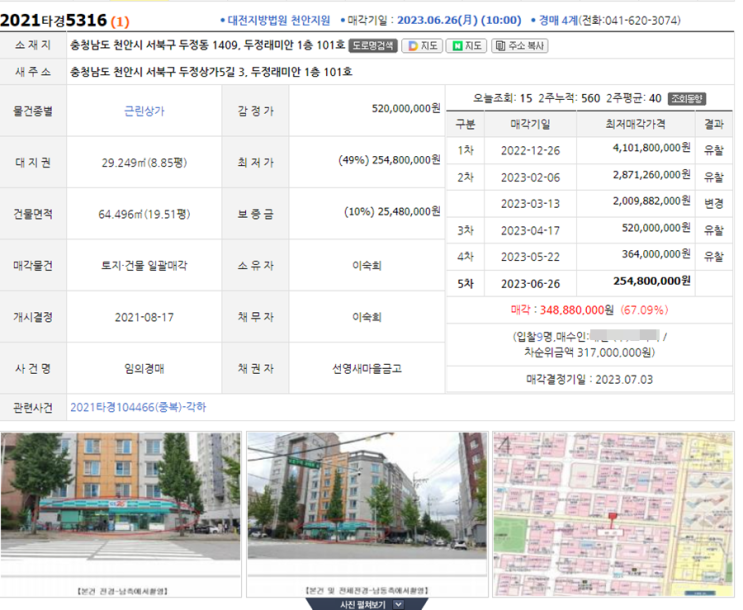Select the 개시결정 date 2021-08-17
The height and width of the screenshot is (610, 743).
(144, 317)
